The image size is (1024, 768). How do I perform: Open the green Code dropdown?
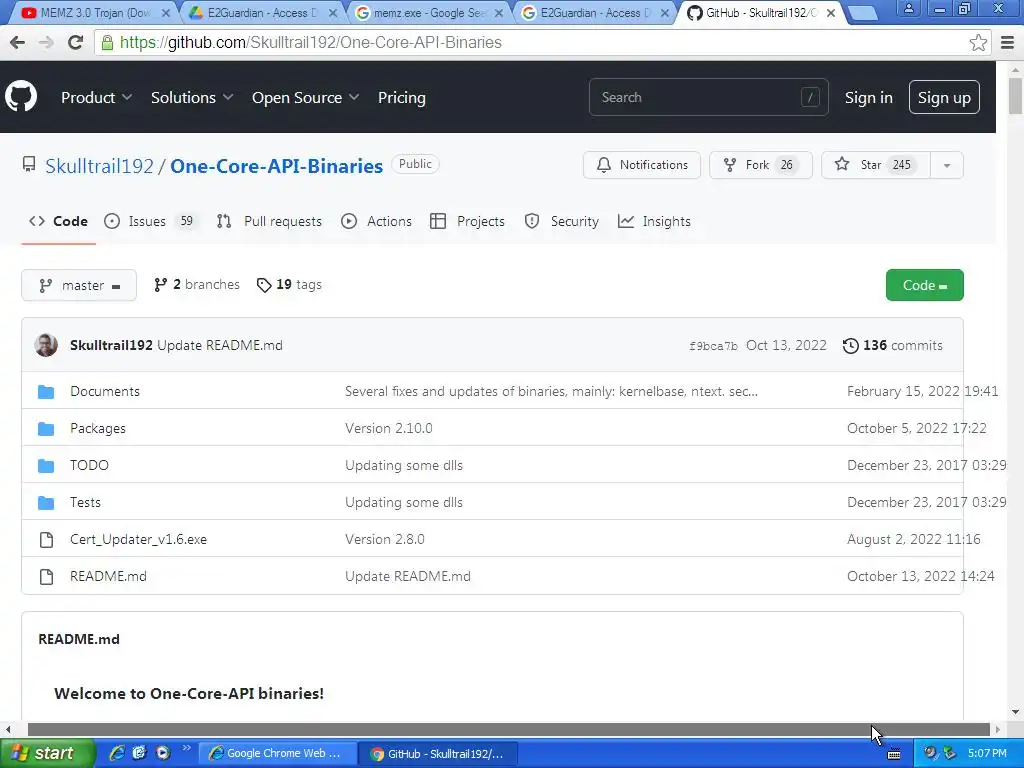(924, 285)
